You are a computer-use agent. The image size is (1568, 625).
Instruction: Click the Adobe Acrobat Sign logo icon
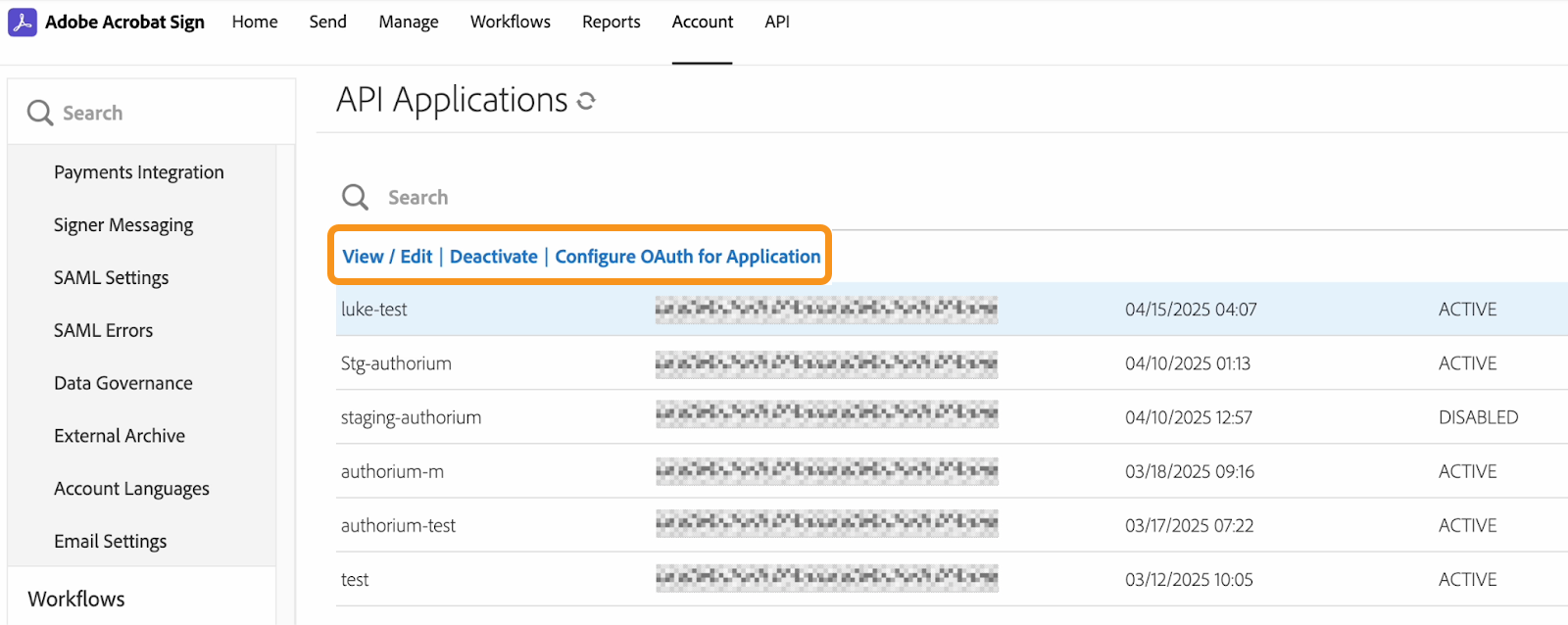(23, 22)
